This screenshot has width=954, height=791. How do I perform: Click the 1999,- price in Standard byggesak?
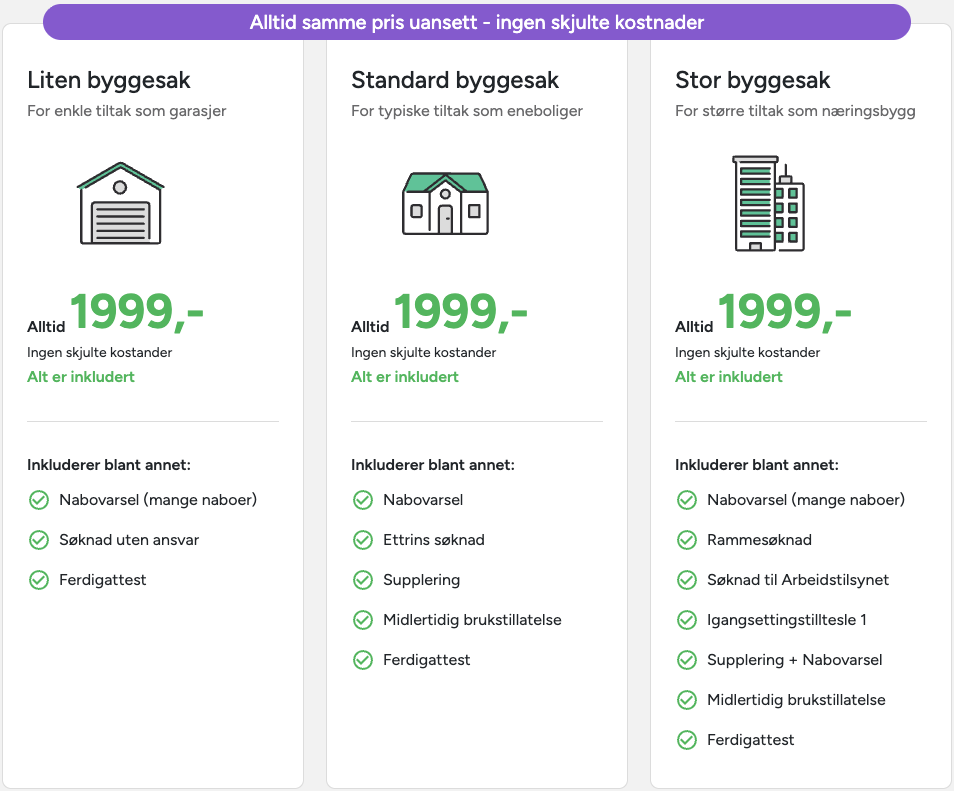point(460,311)
